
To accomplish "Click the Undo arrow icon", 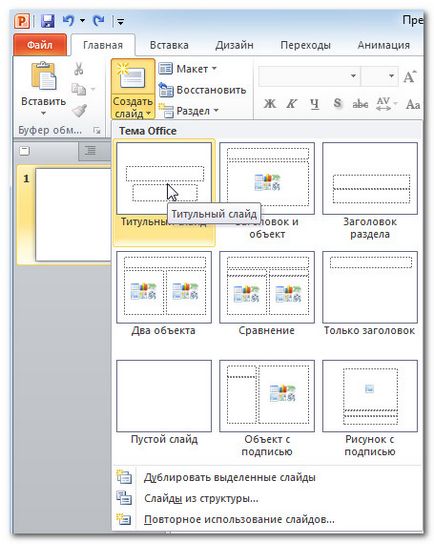I will click(x=68, y=21).
